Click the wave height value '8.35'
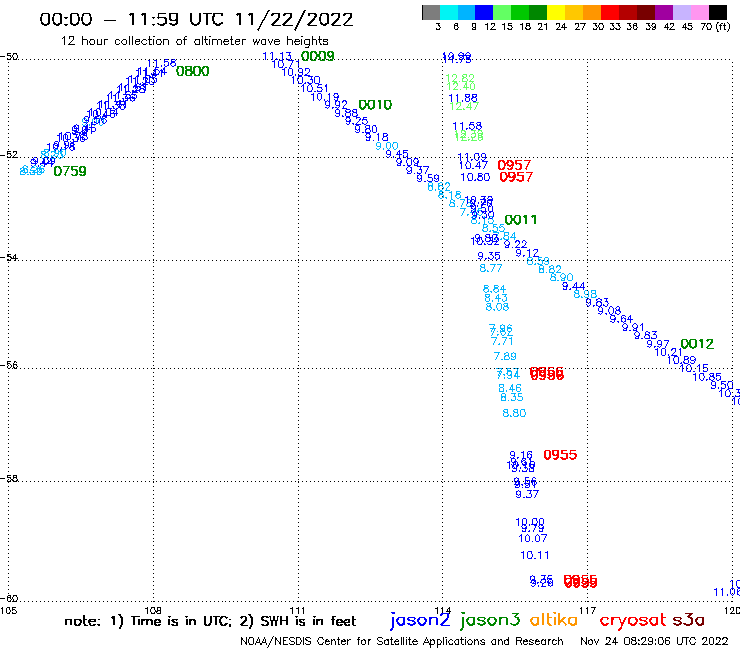 pos(512,397)
